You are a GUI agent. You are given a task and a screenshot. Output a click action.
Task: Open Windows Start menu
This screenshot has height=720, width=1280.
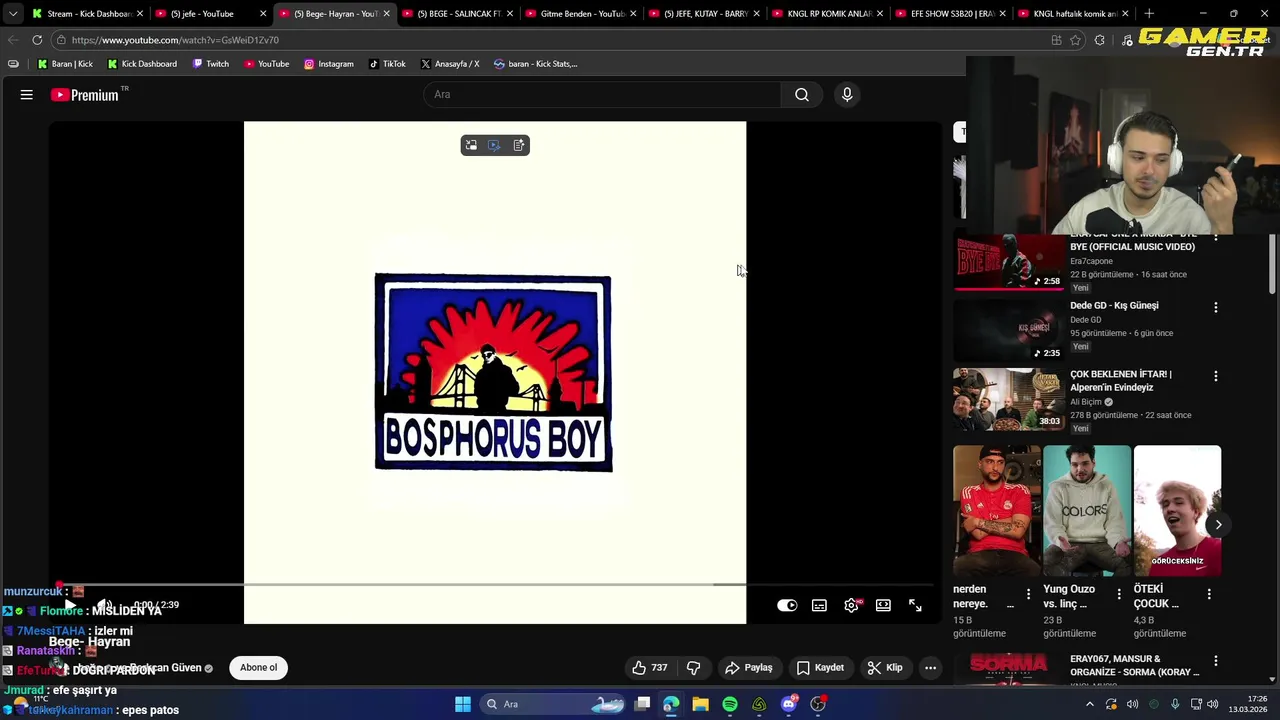tap(463, 704)
